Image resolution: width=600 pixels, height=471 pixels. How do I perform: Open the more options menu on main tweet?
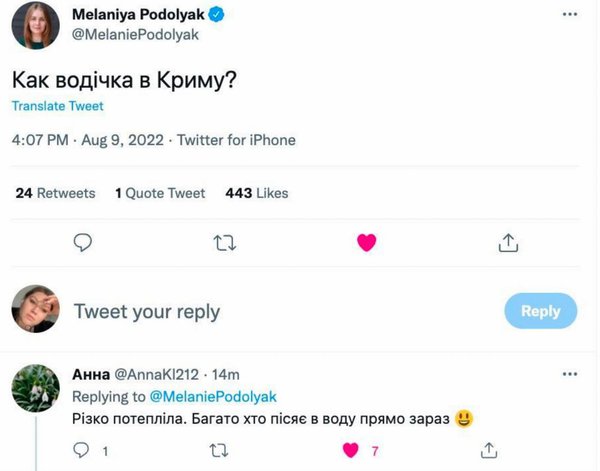[x=570, y=16]
